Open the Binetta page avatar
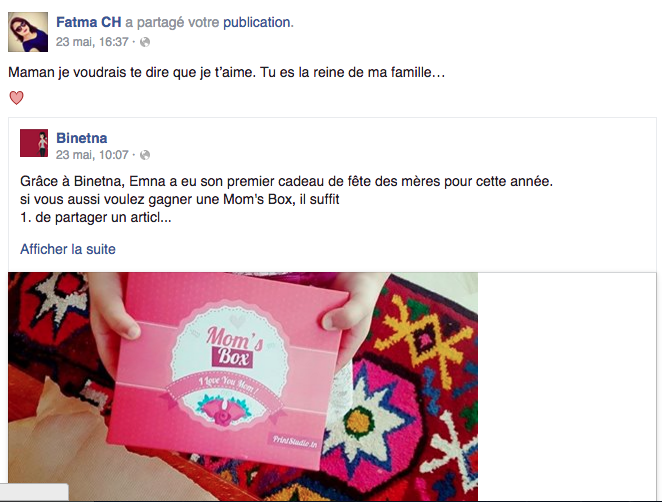662x502 pixels. (34, 143)
